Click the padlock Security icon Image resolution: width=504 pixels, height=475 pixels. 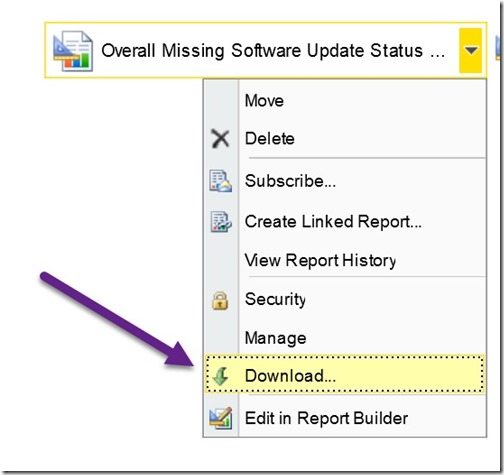click(220, 301)
